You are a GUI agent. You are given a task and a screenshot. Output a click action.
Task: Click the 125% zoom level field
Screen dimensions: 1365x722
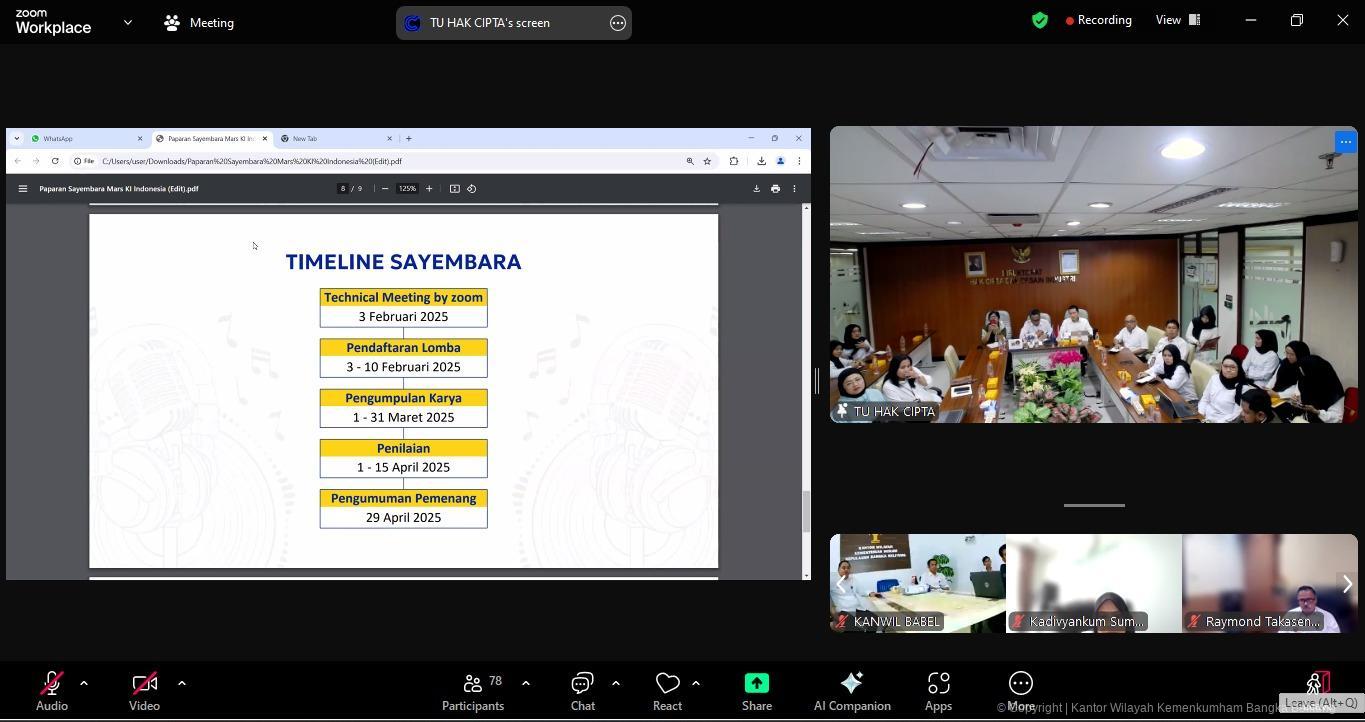[x=407, y=188]
